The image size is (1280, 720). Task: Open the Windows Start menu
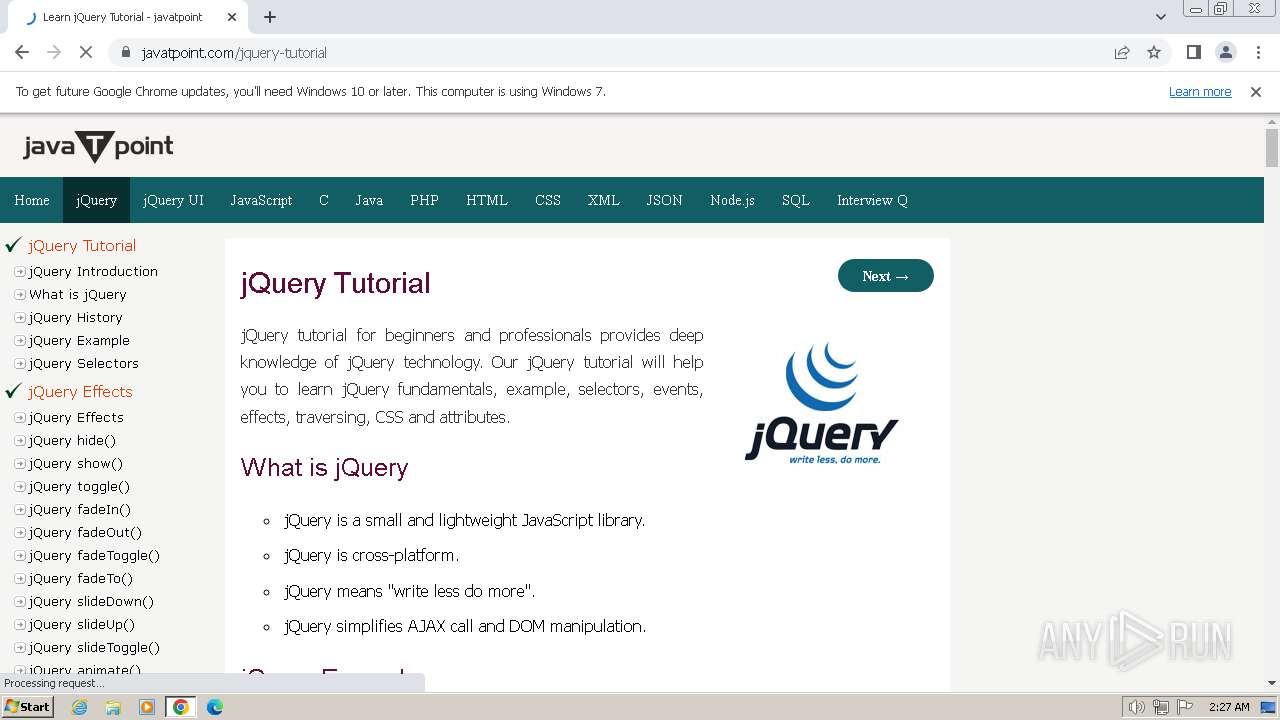click(x=27, y=707)
